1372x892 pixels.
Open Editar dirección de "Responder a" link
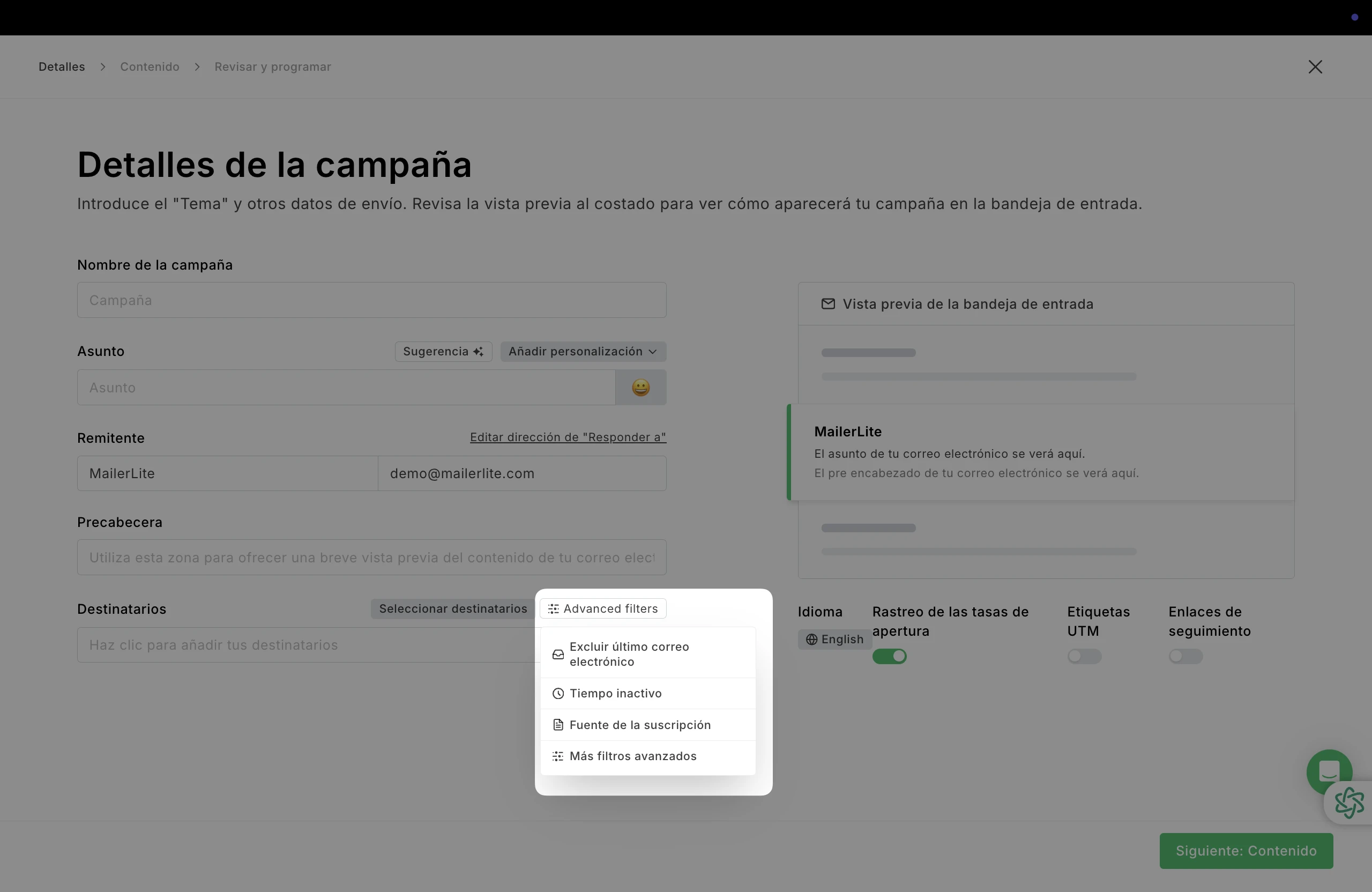[568, 437]
